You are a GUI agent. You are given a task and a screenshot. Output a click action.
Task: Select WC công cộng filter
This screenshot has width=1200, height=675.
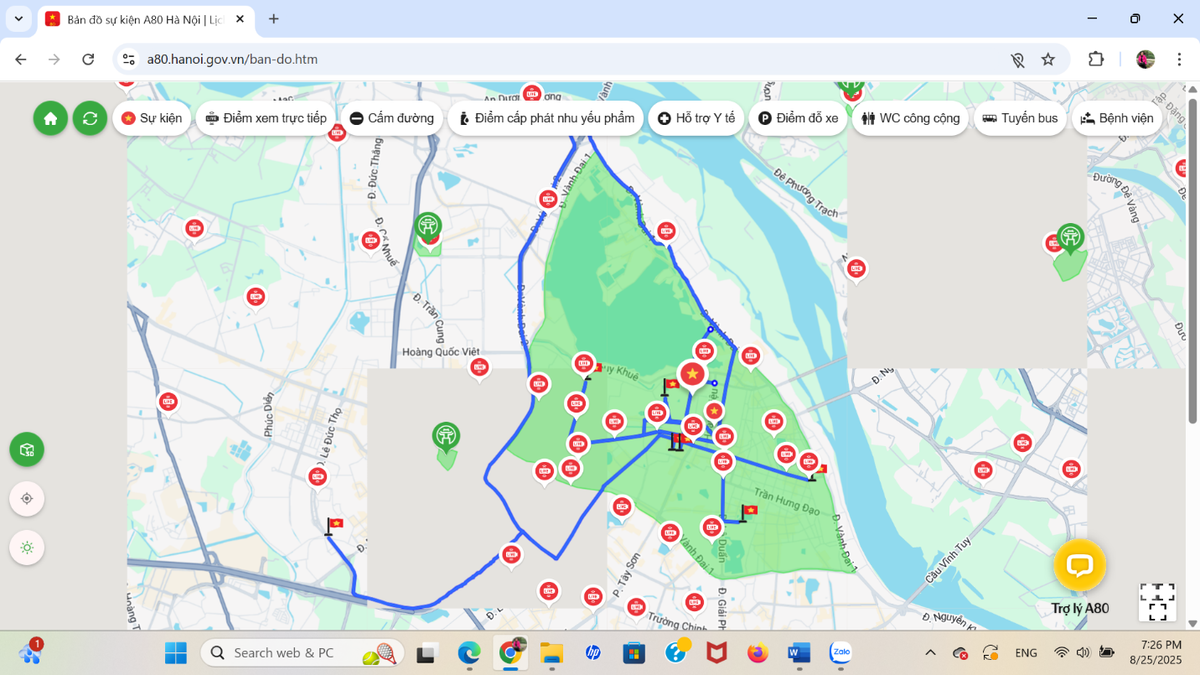910,118
